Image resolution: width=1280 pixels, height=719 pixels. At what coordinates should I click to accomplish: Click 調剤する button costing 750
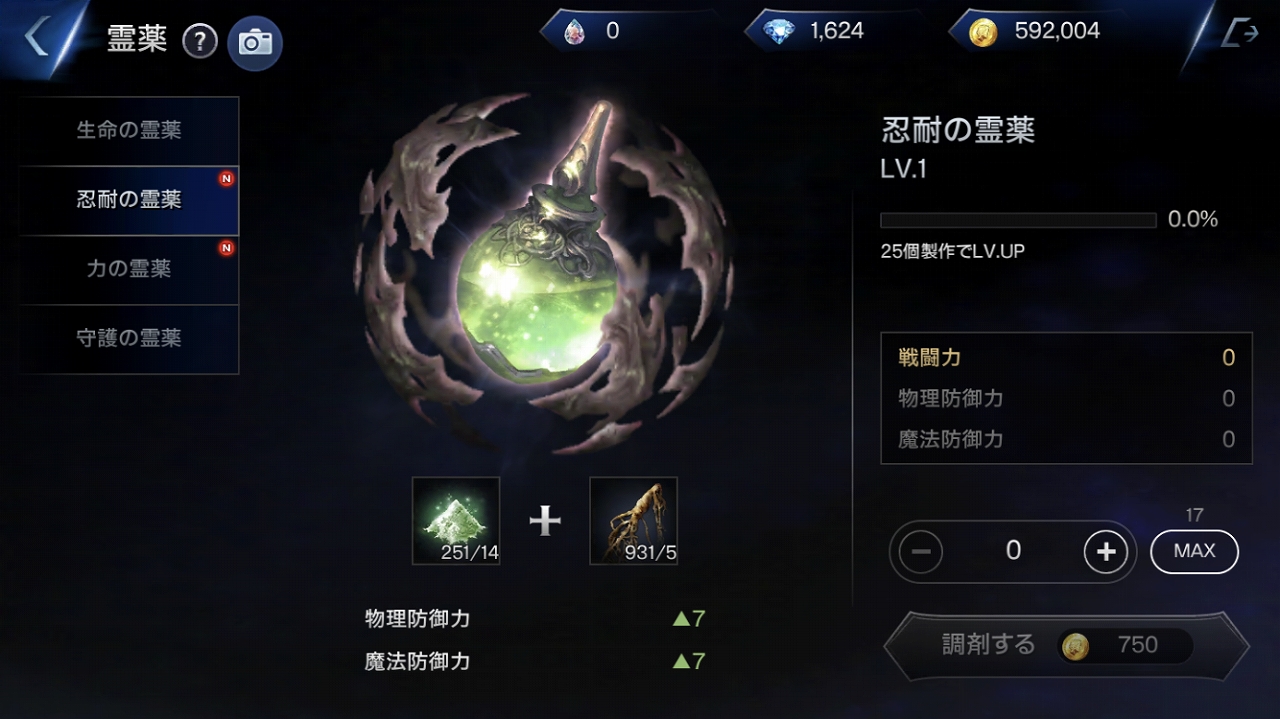[1066, 646]
